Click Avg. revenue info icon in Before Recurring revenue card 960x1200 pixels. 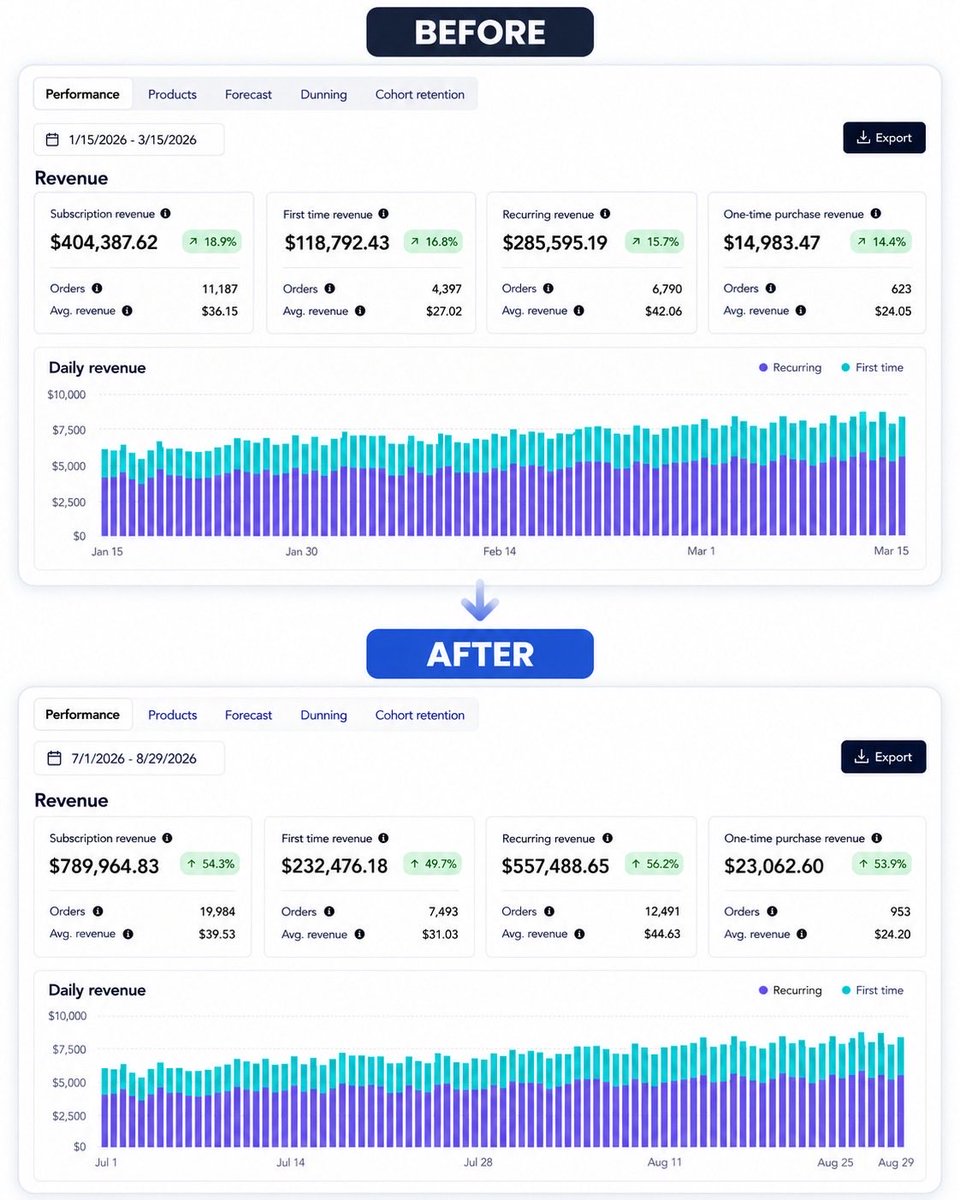tap(579, 311)
